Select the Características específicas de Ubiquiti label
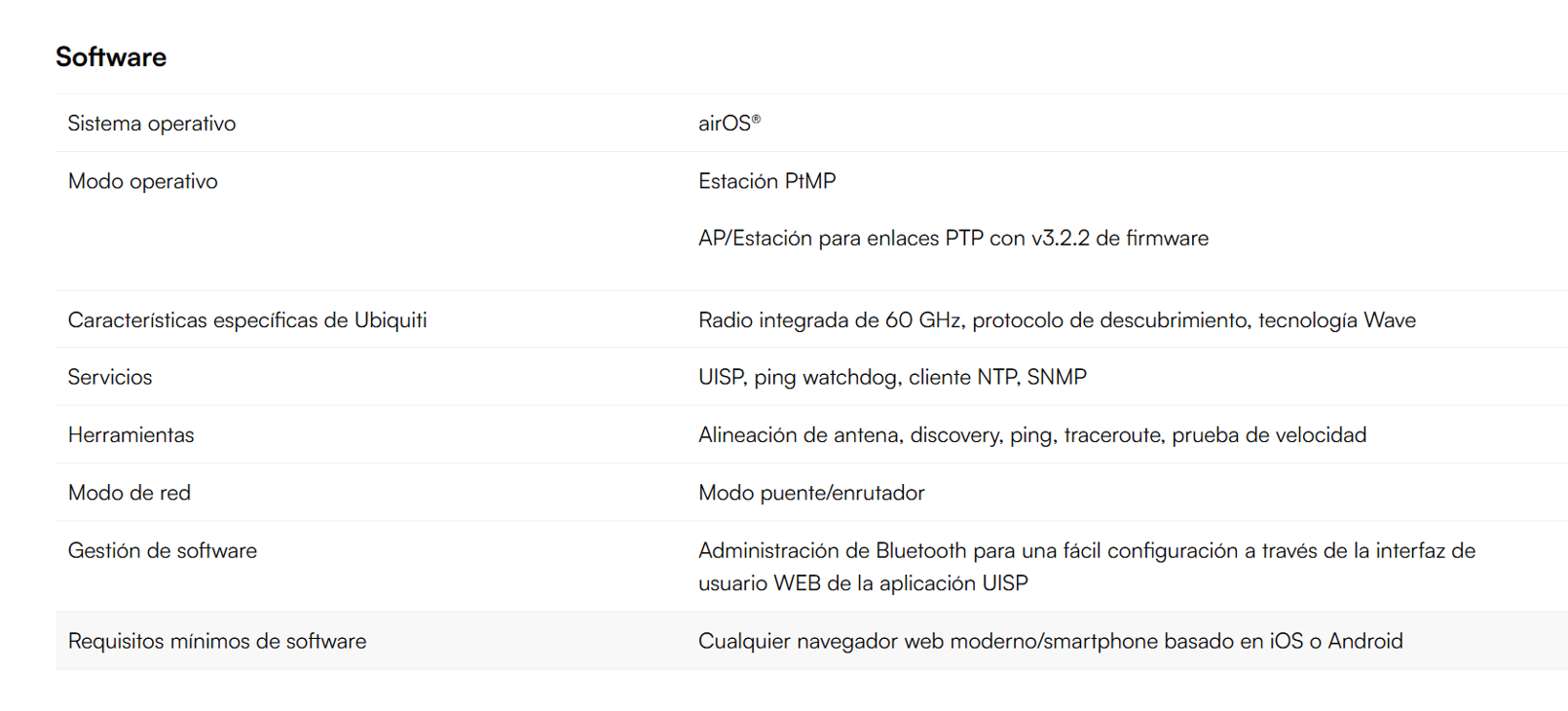Image resolution: width=1568 pixels, height=711 pixels. pyautogui.click(x=247, y=320)
